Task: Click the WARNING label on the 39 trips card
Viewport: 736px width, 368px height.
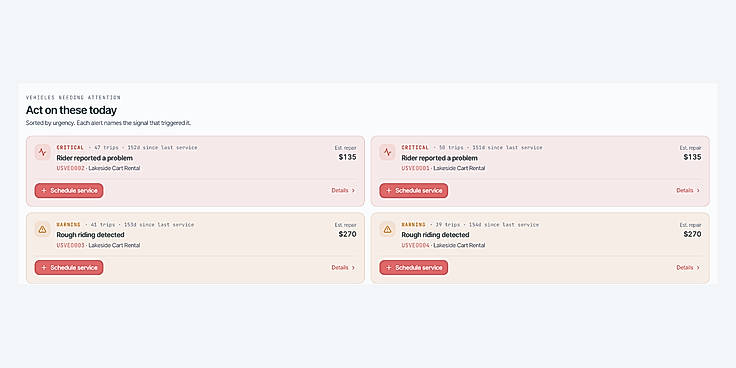Action: click(414, 225)
